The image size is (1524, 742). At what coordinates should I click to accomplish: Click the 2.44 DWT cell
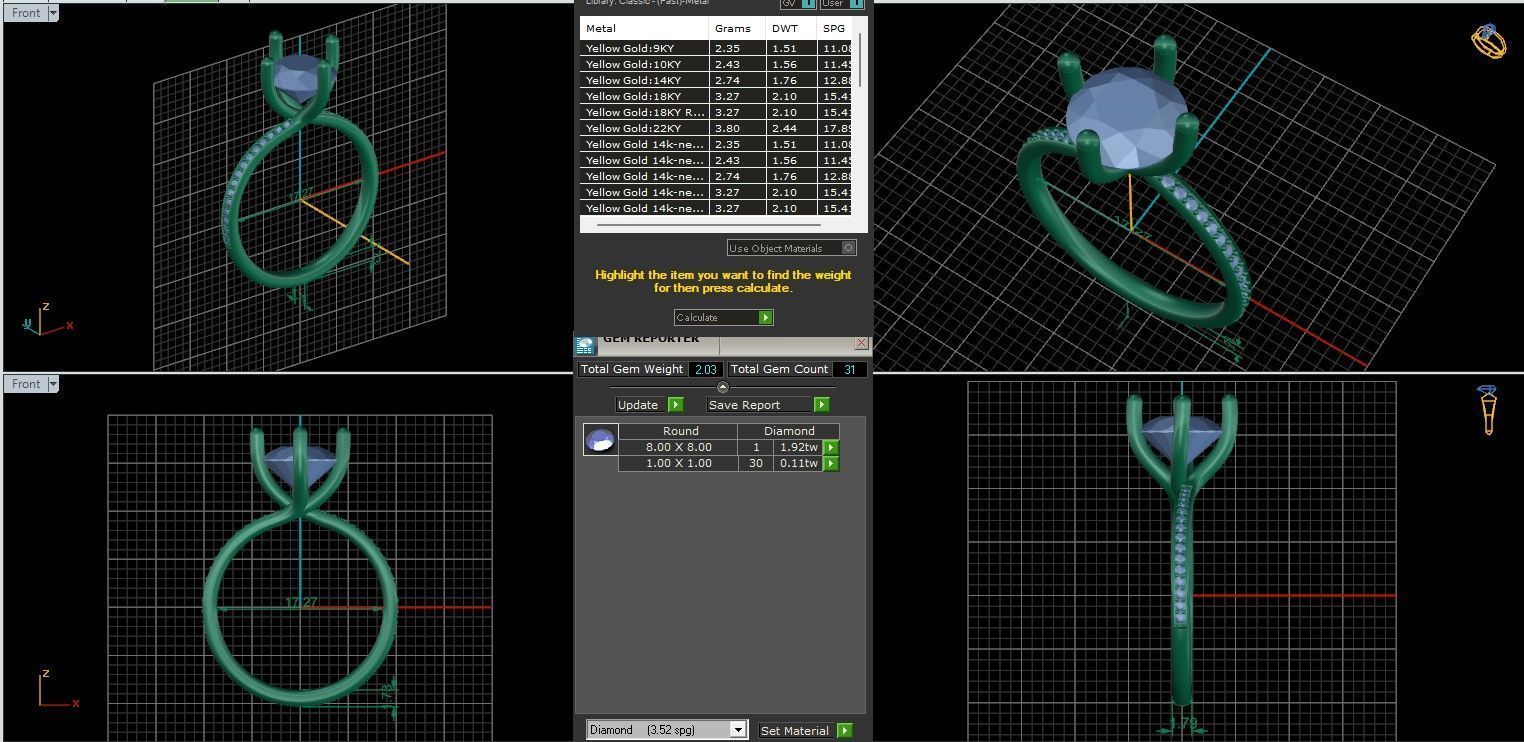pyautogui.click(x=791, y=128)
